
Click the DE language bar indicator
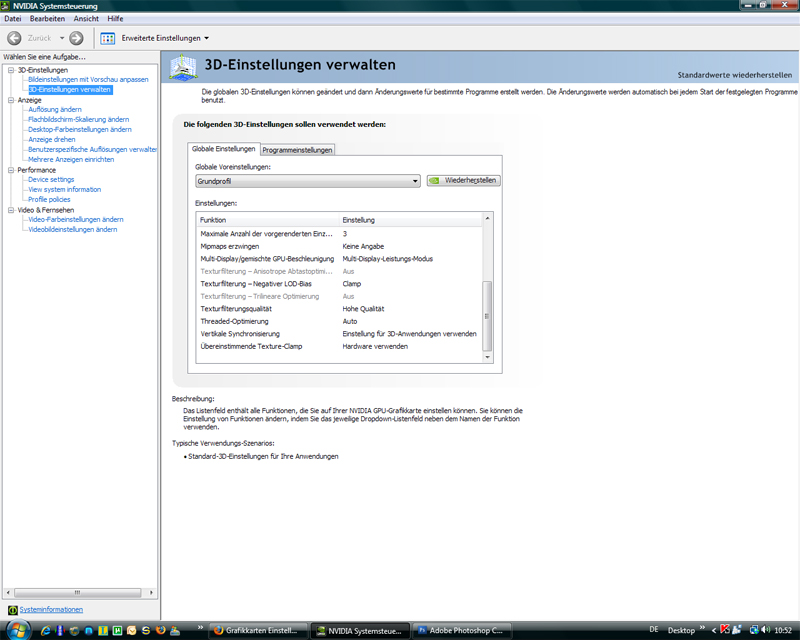pos(654,630)
